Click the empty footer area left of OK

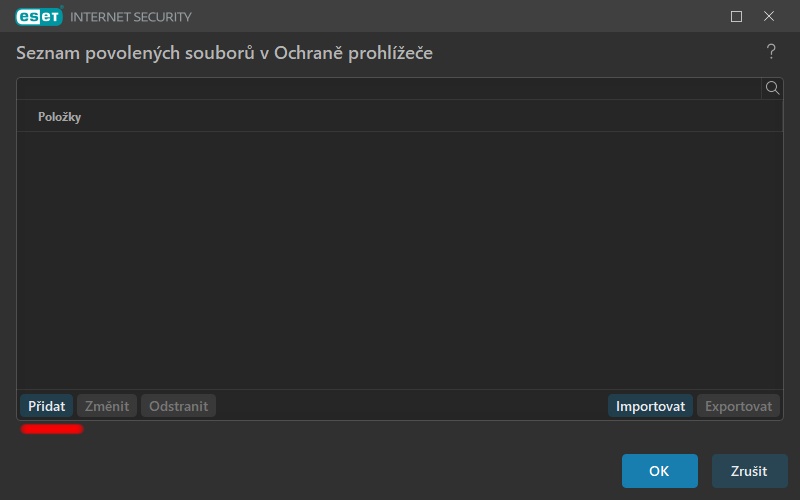(x=316, y=471)
